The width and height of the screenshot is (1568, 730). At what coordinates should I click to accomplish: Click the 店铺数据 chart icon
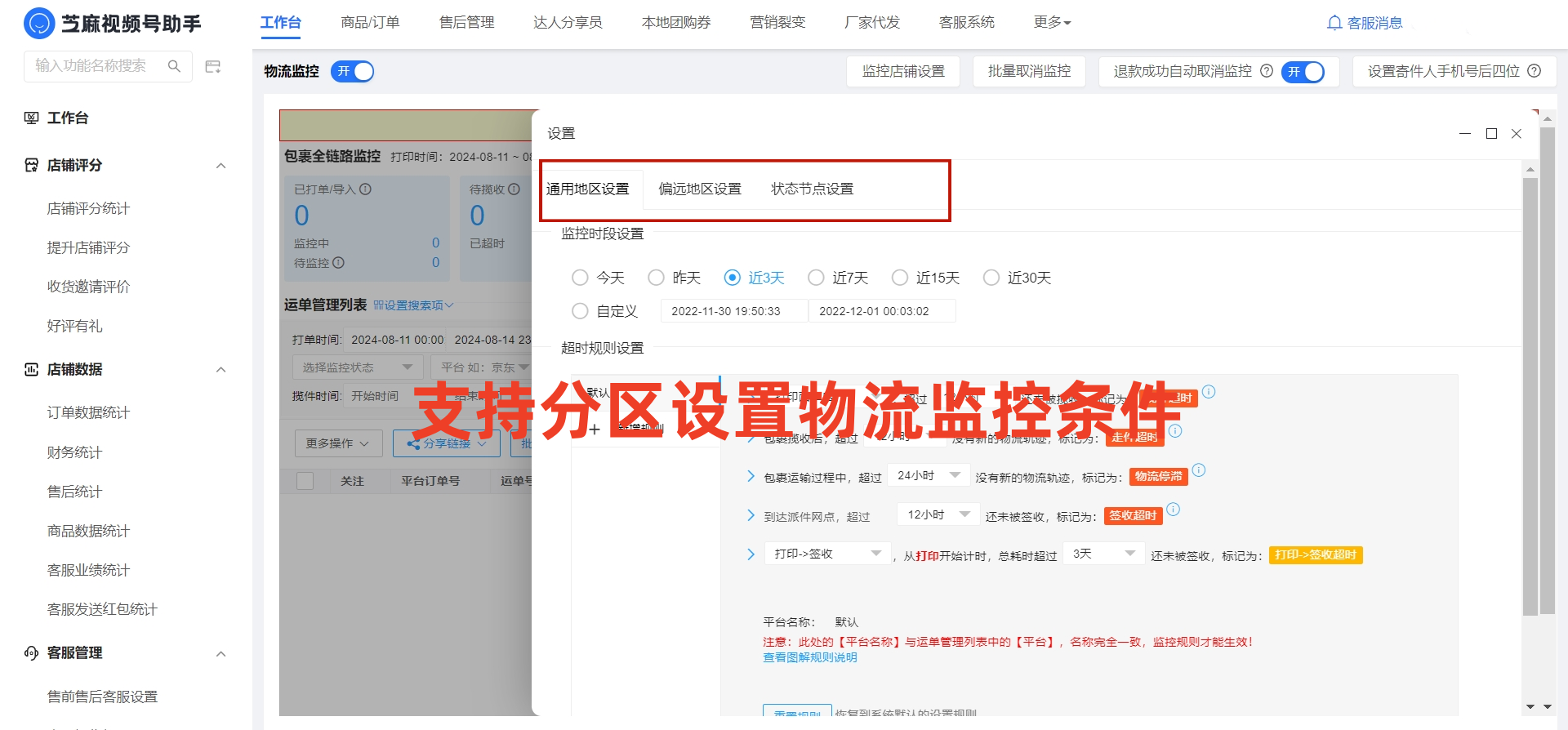[32, 369]
